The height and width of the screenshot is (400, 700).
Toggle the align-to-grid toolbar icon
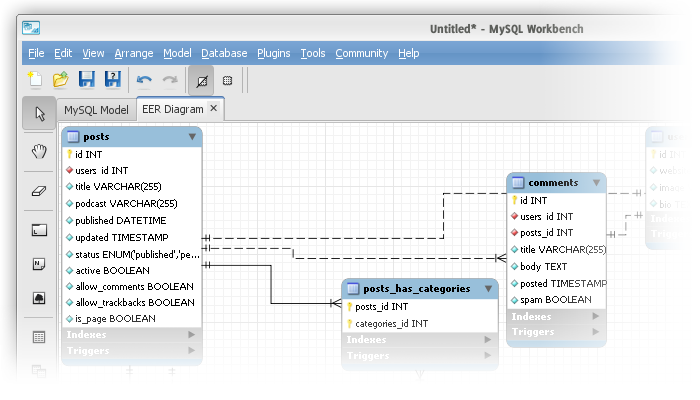coord(228,81)
